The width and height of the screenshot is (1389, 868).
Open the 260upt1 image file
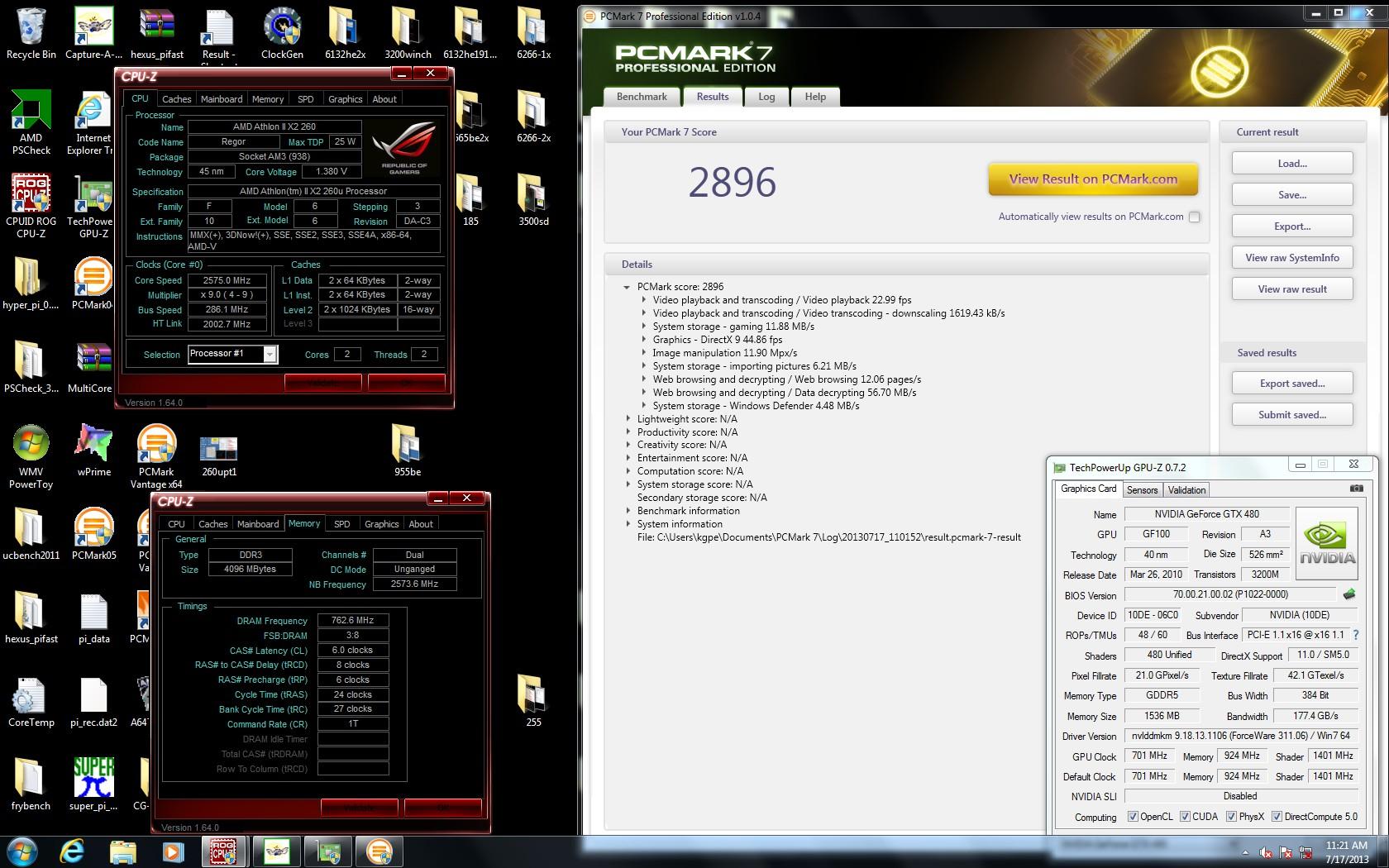219,456
